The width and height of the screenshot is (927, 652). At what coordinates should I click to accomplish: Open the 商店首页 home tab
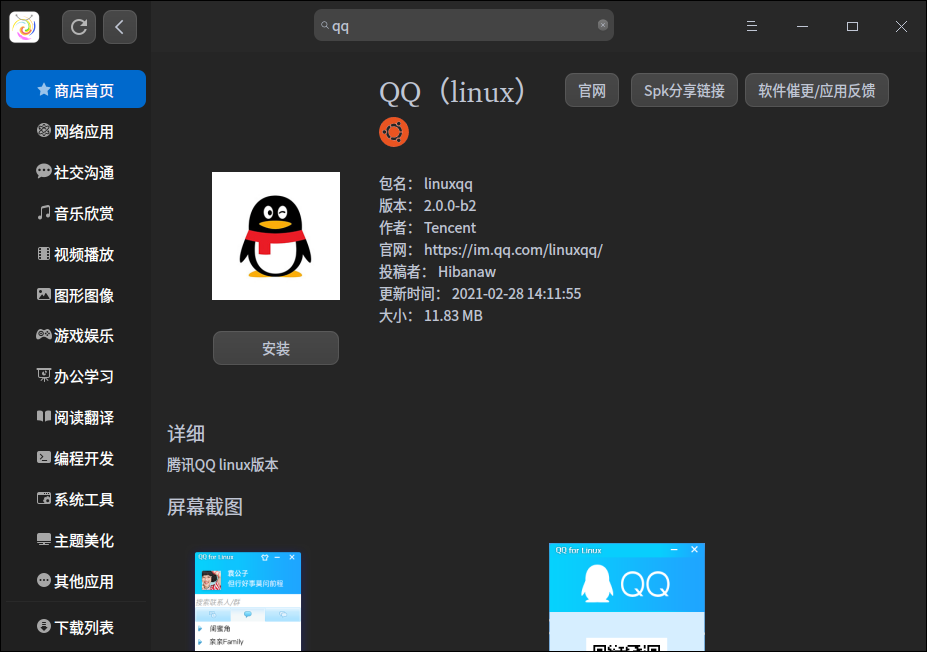point(76,89)
